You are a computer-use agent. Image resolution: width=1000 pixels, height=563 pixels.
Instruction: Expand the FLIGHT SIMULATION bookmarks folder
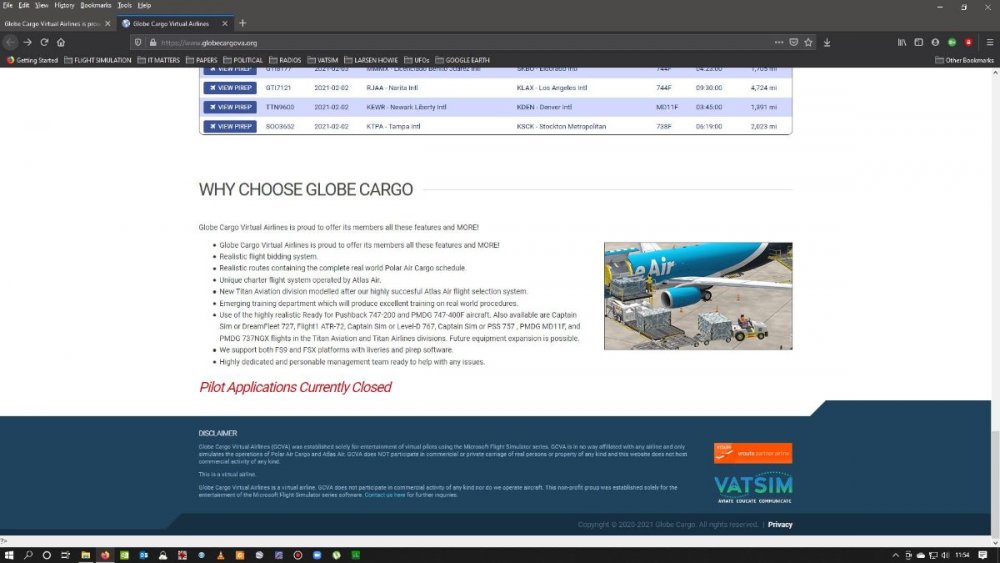click(x=98, y=60)
